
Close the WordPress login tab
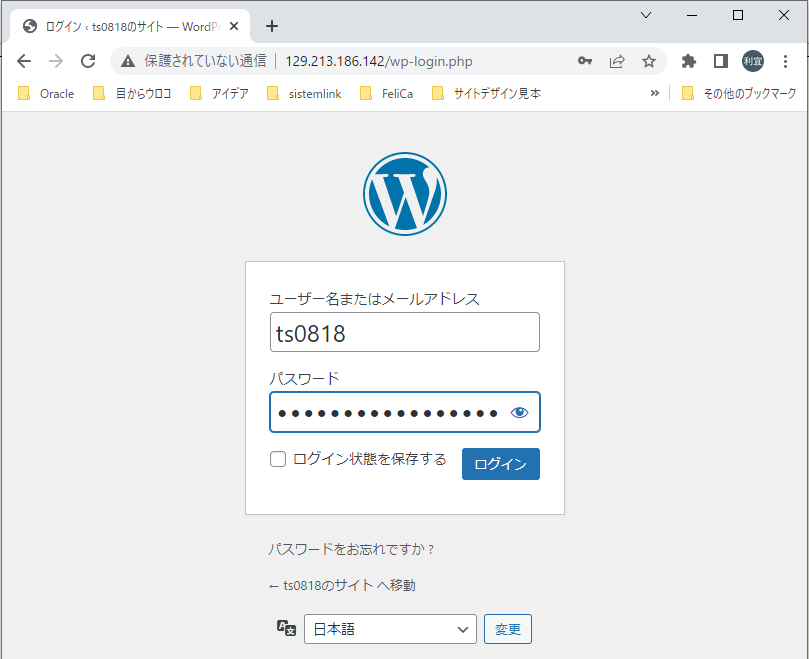234,26
